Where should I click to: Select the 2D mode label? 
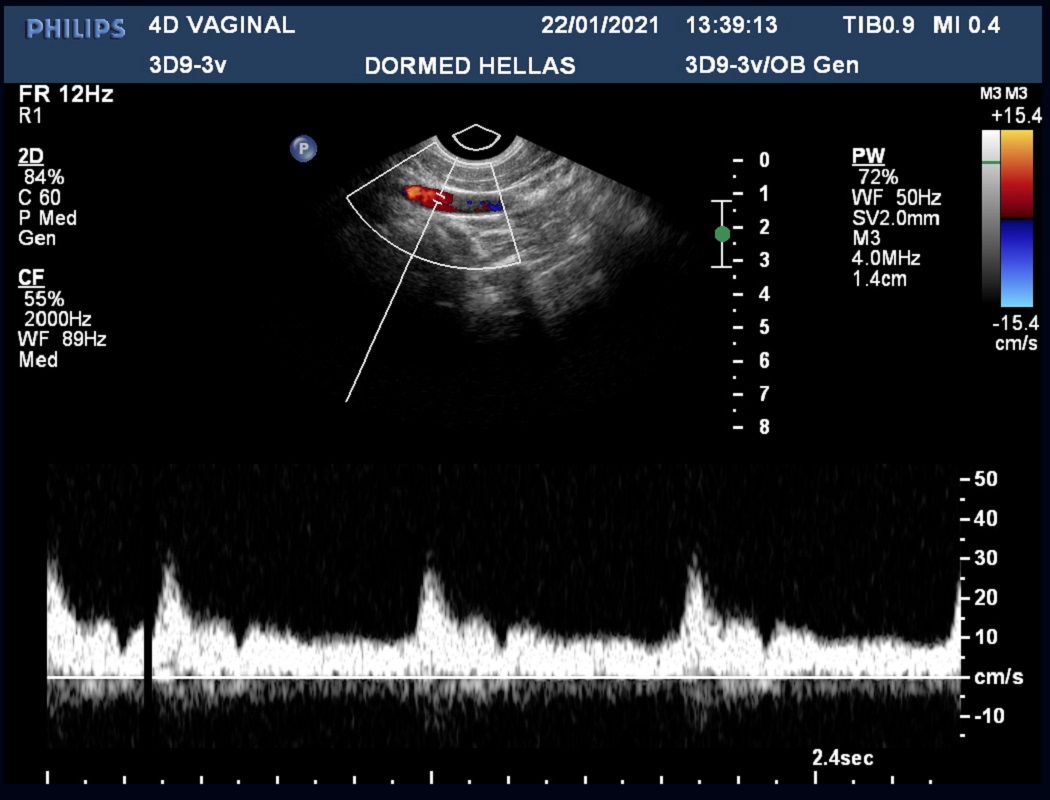click(x=29, y=157)
